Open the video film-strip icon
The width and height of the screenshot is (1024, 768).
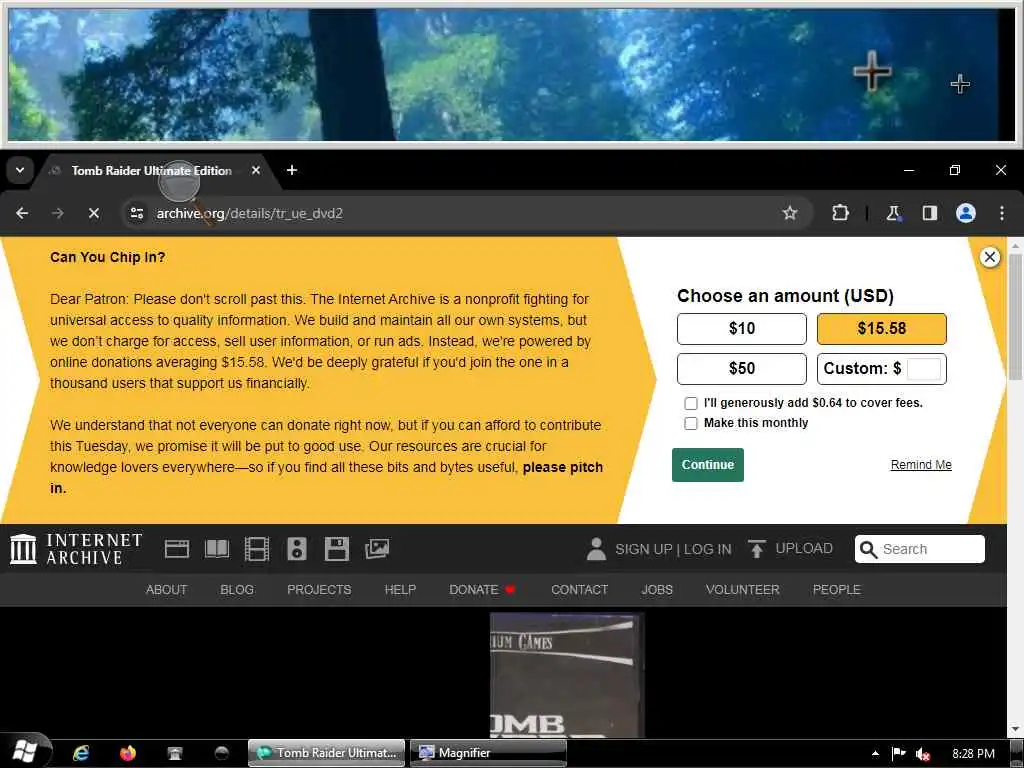point(257,549)
